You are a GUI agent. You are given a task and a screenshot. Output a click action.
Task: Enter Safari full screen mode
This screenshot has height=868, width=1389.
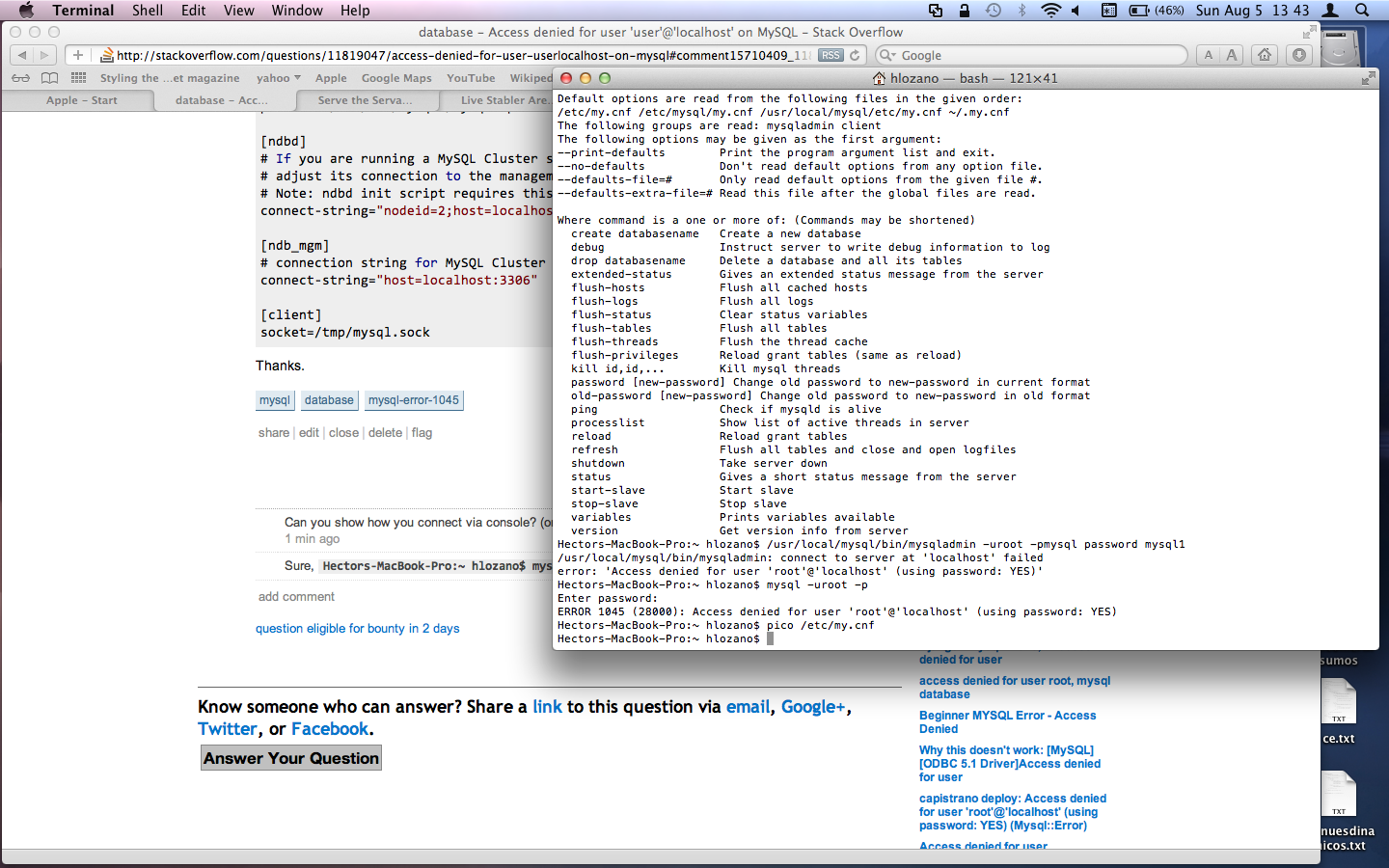pos(1309,32)
